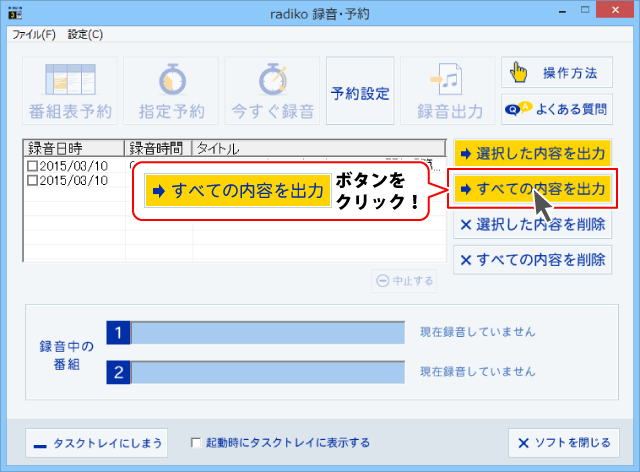Maximize the radiko window
The height and width of the screenshot is (472, 640).
pos(585,10)
